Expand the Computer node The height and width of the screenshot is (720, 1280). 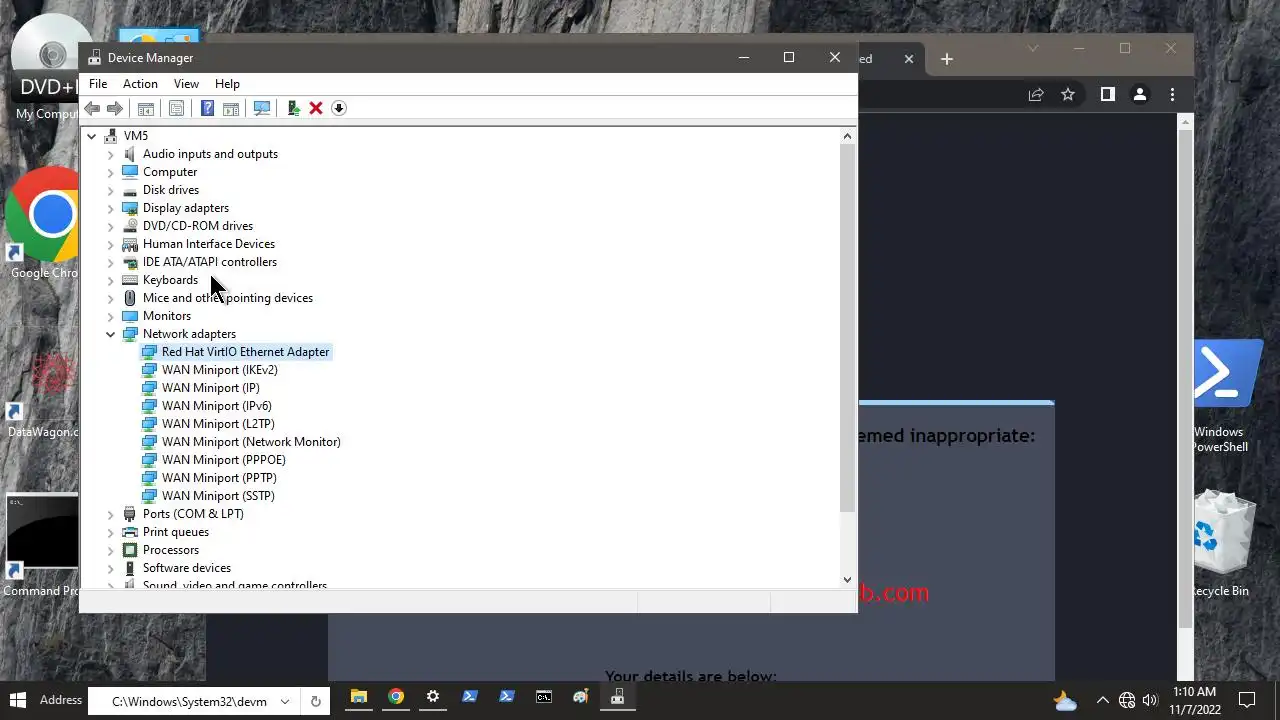pyautogui.click(x=111, y=172)
